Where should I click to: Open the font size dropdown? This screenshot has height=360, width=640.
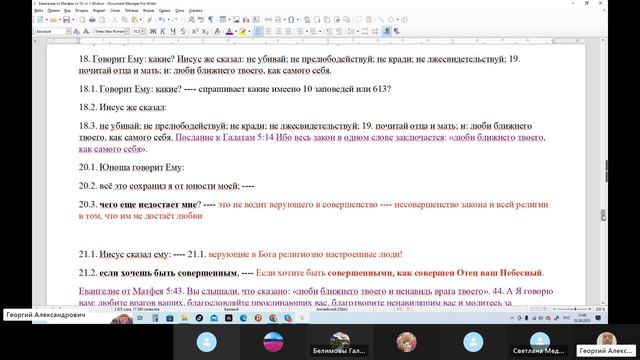coord(143,31)
